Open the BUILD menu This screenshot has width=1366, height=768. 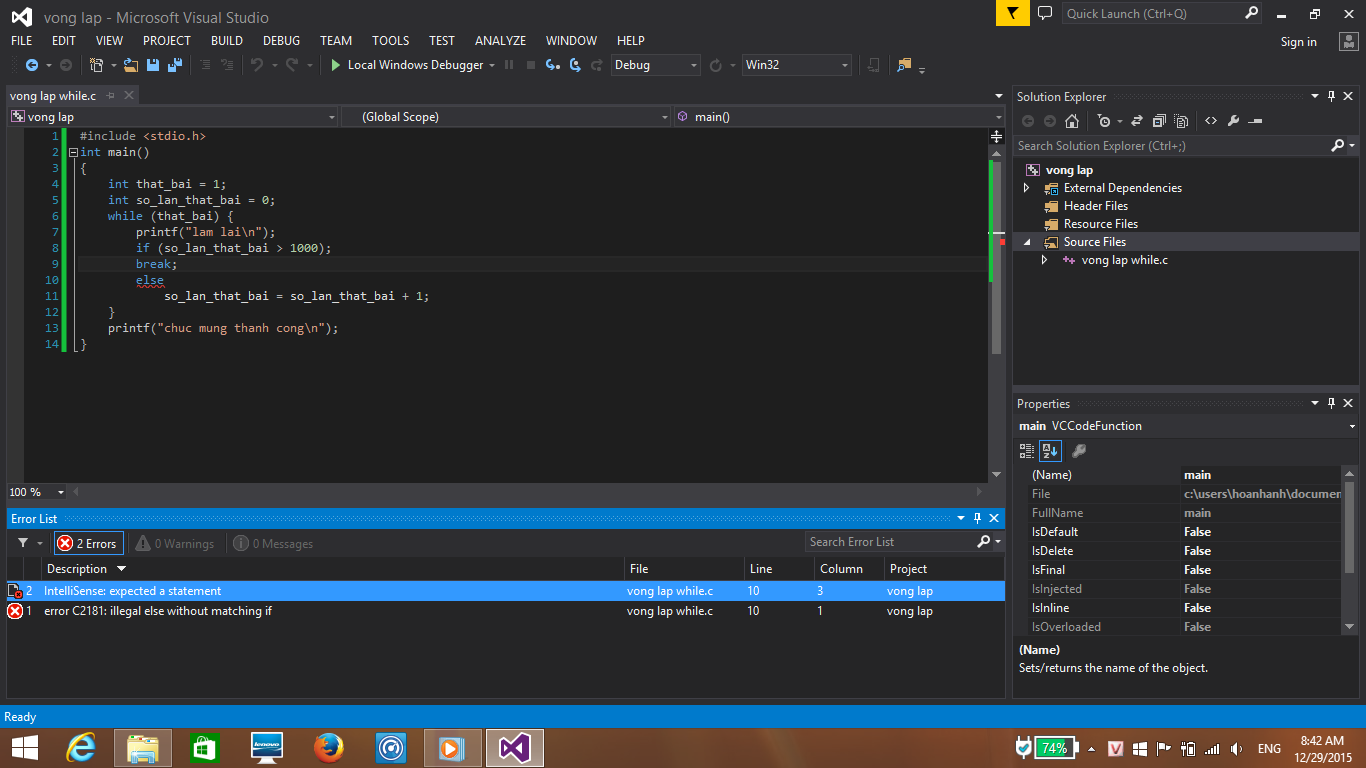pos(227,41)
